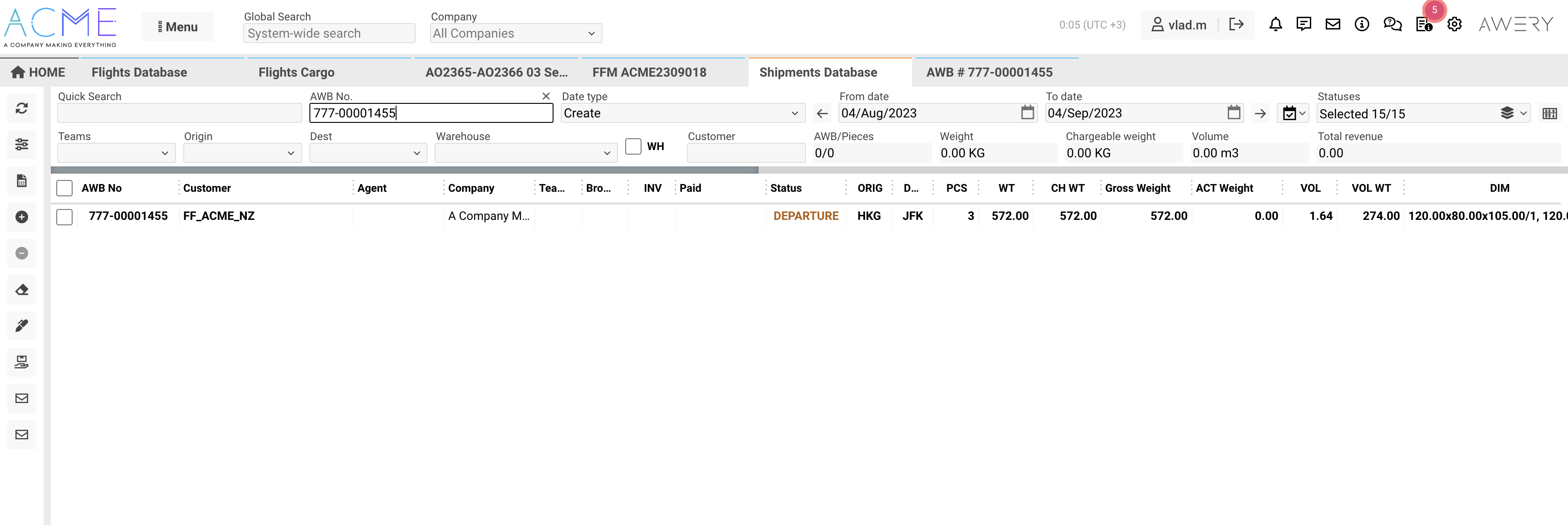This screenshot has height=525, width=1568.
Task: Check the row 777-00001455 checkbox
Action: [64, 217]
